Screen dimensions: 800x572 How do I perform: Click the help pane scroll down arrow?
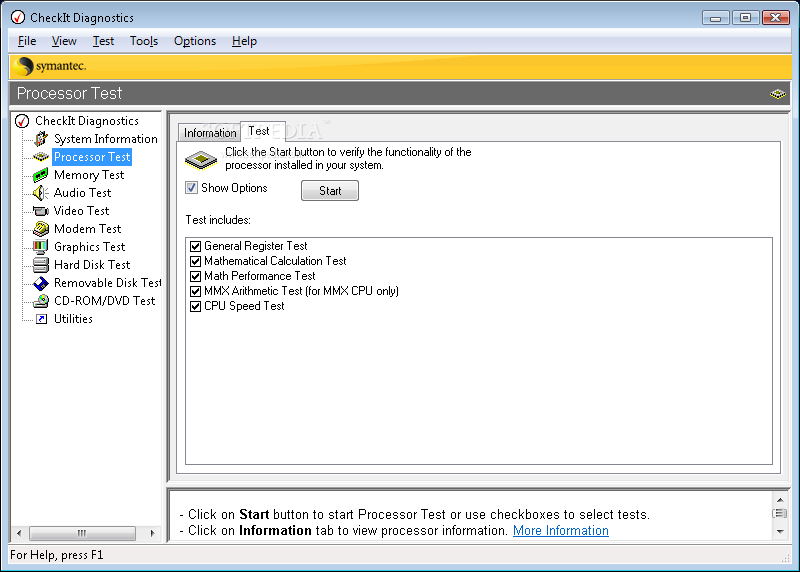[x=780, y=532]
